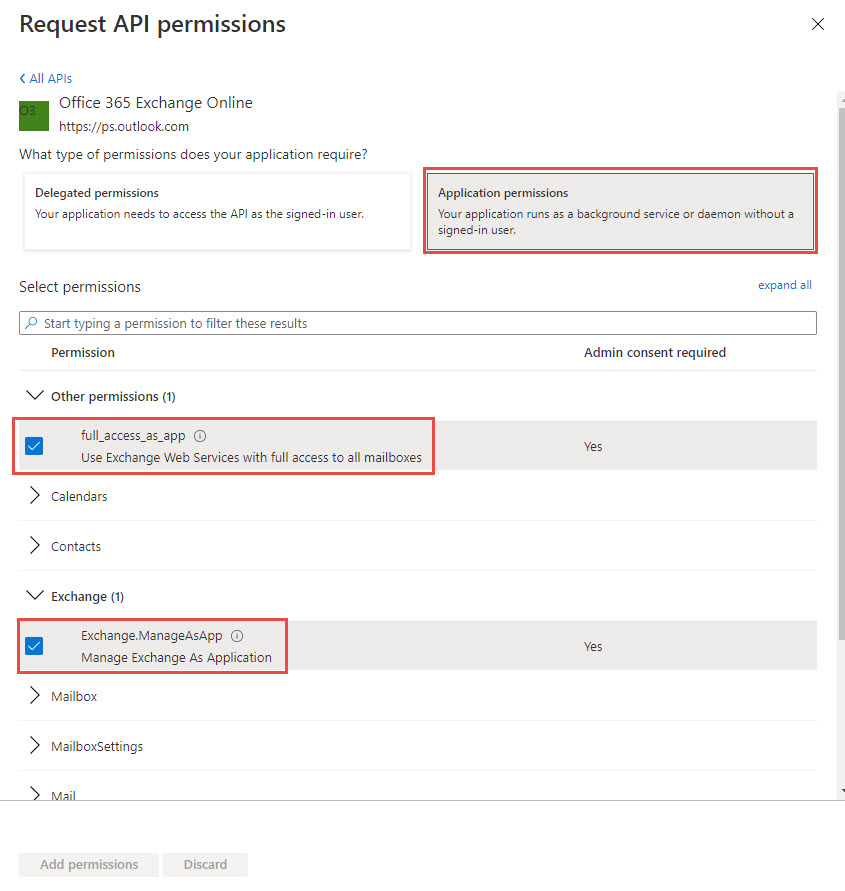
Task: Go back to All APIs
Action: tap(46, 78)
